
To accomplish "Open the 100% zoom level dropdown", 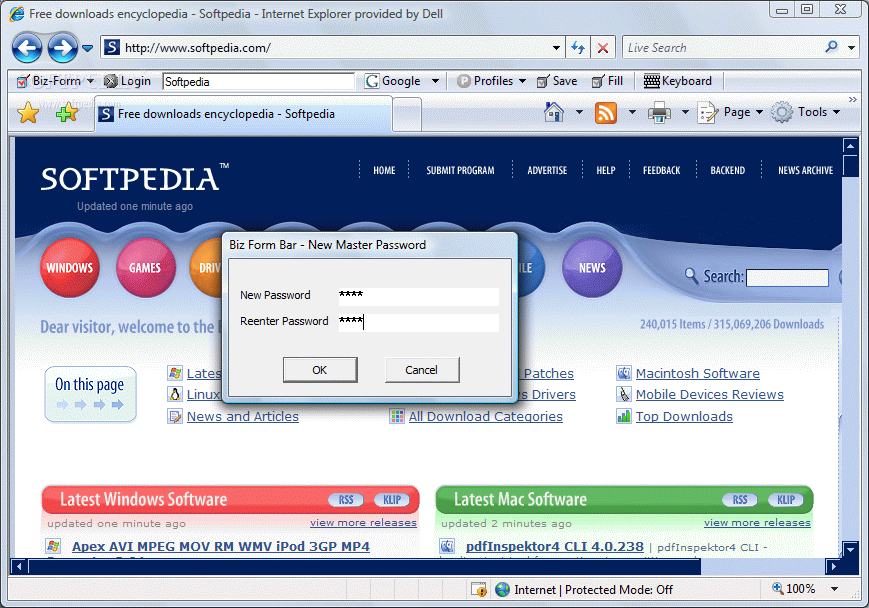I will pos(835,589).
